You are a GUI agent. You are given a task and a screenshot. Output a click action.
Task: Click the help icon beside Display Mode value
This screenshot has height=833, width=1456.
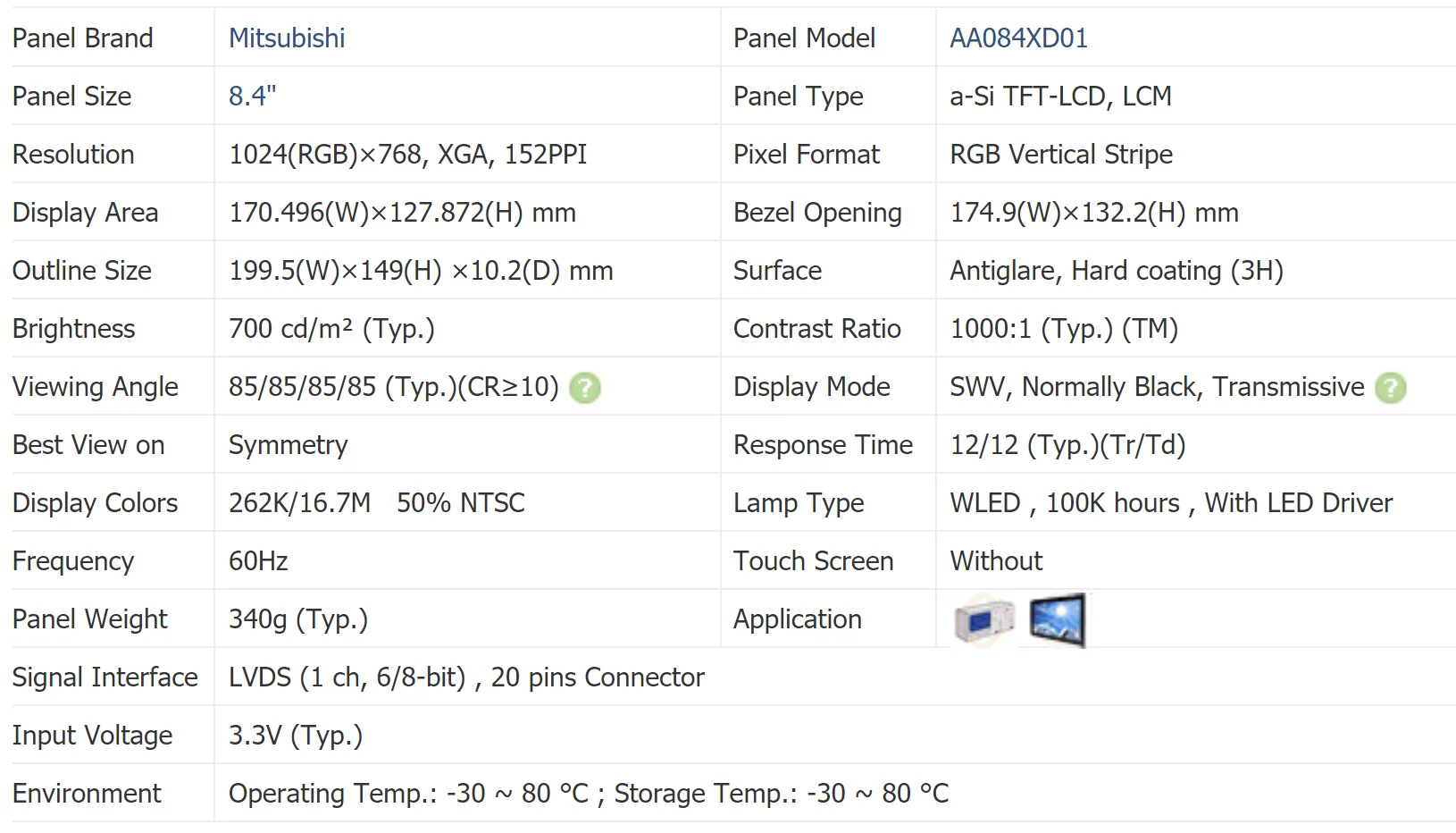(x=1391, y=388)
